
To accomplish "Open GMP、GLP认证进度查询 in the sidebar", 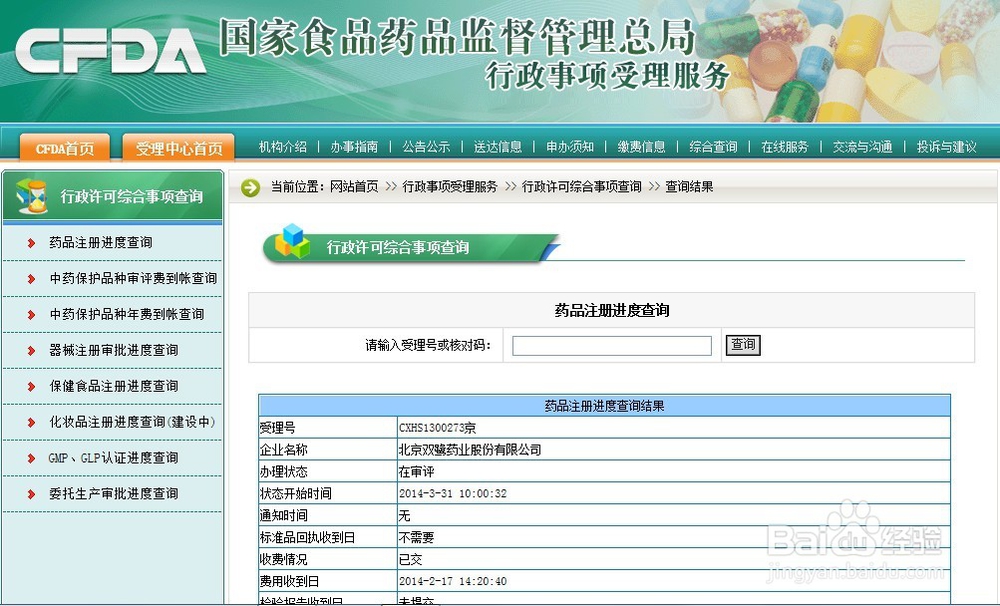I will pyautogui.click(x=112, y=457).
